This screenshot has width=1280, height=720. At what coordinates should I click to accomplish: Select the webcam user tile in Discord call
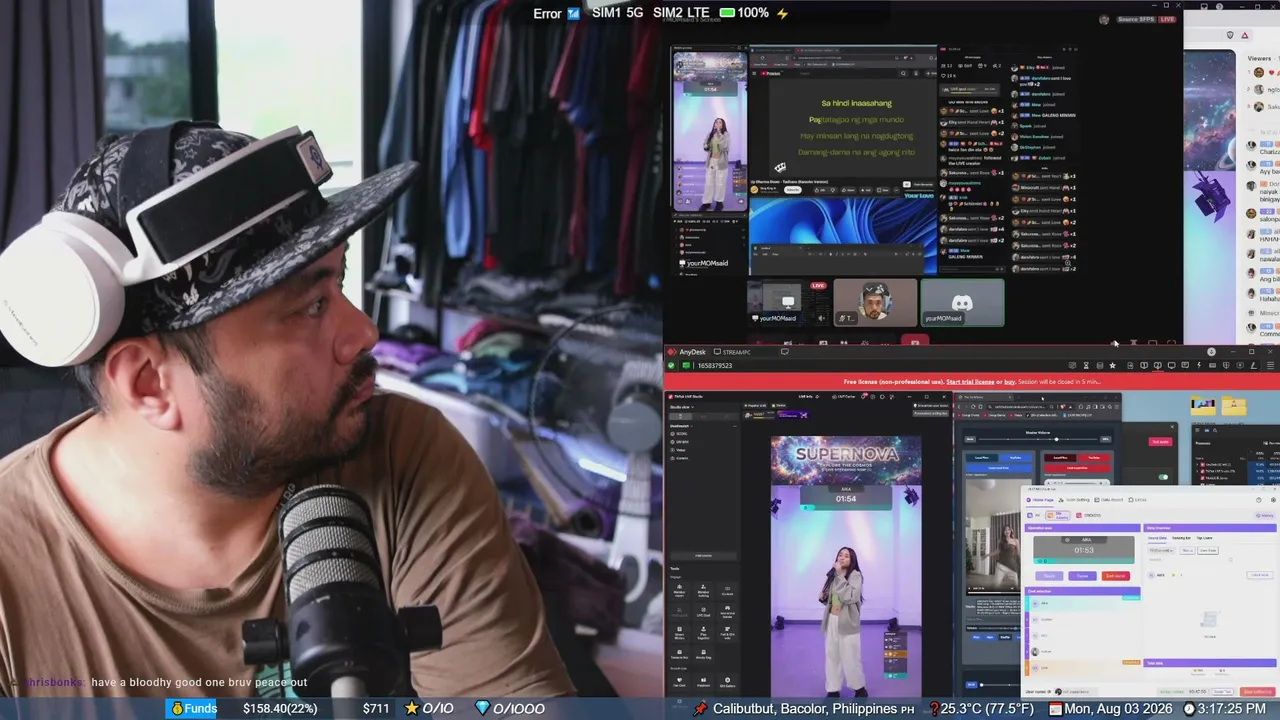875,302
